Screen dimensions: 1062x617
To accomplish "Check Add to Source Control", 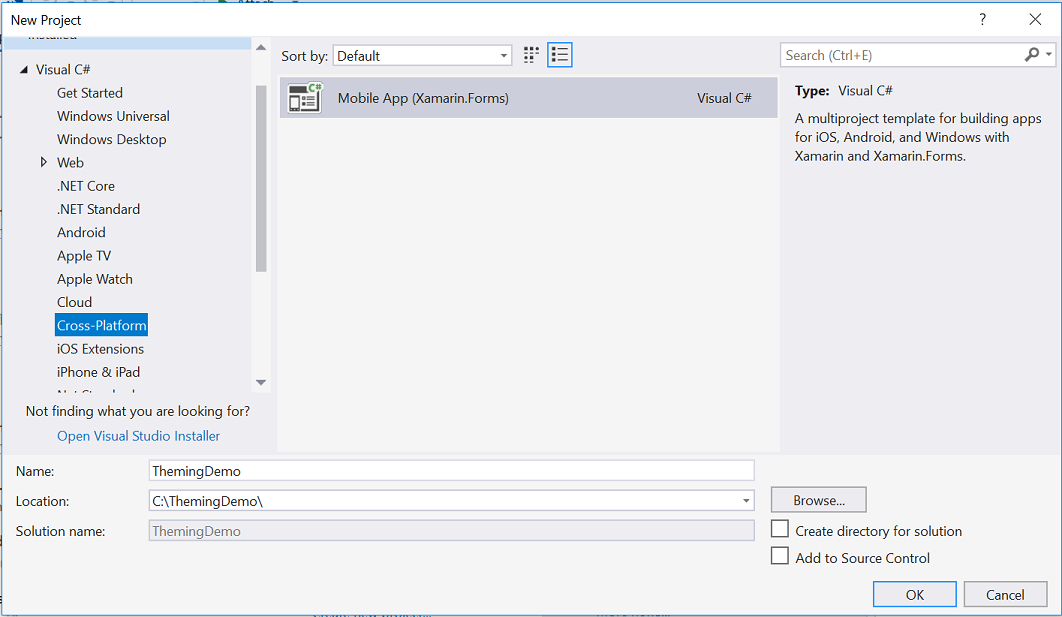I will coord(780,556).
